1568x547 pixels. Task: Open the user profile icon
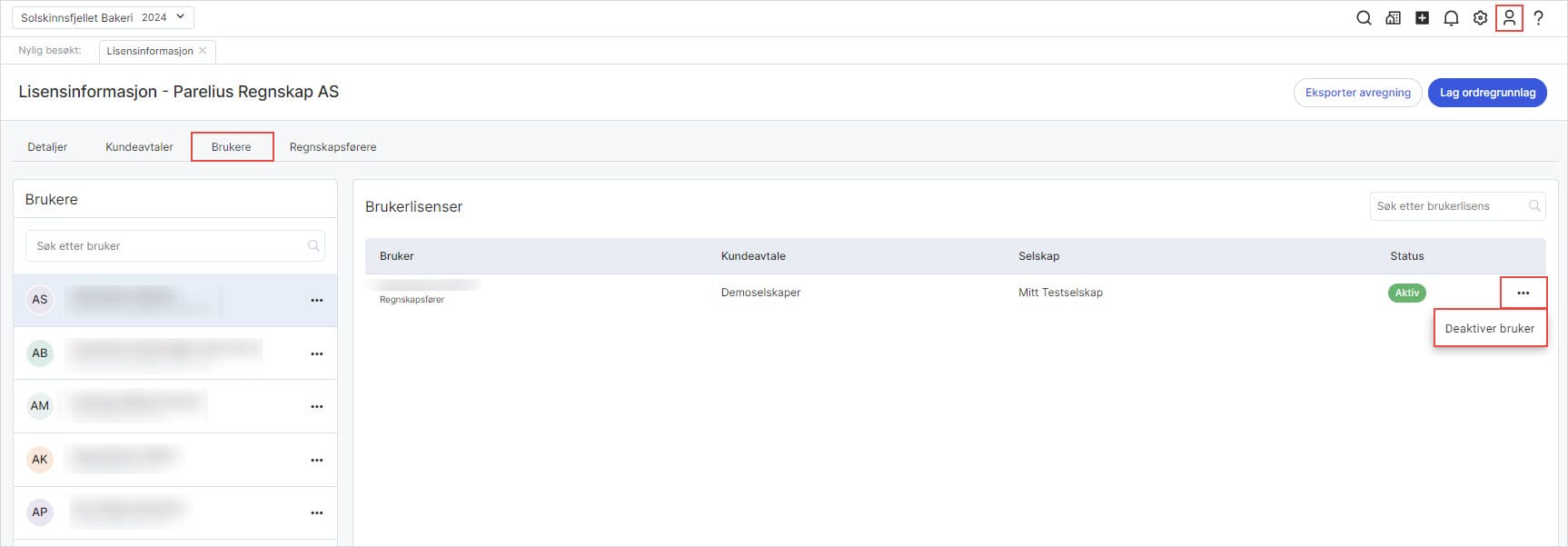(x=1509, y=18)
